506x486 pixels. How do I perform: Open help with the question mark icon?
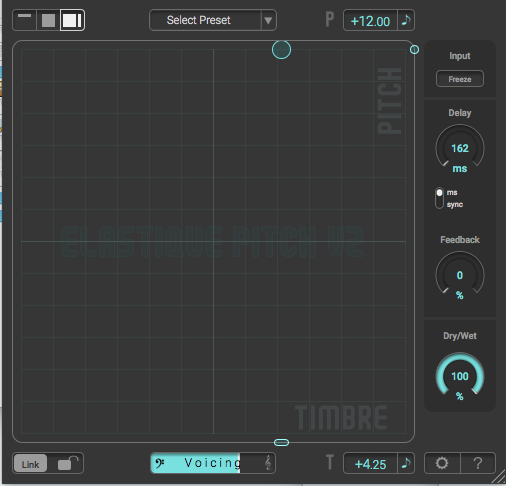click(x=478, y=463)
